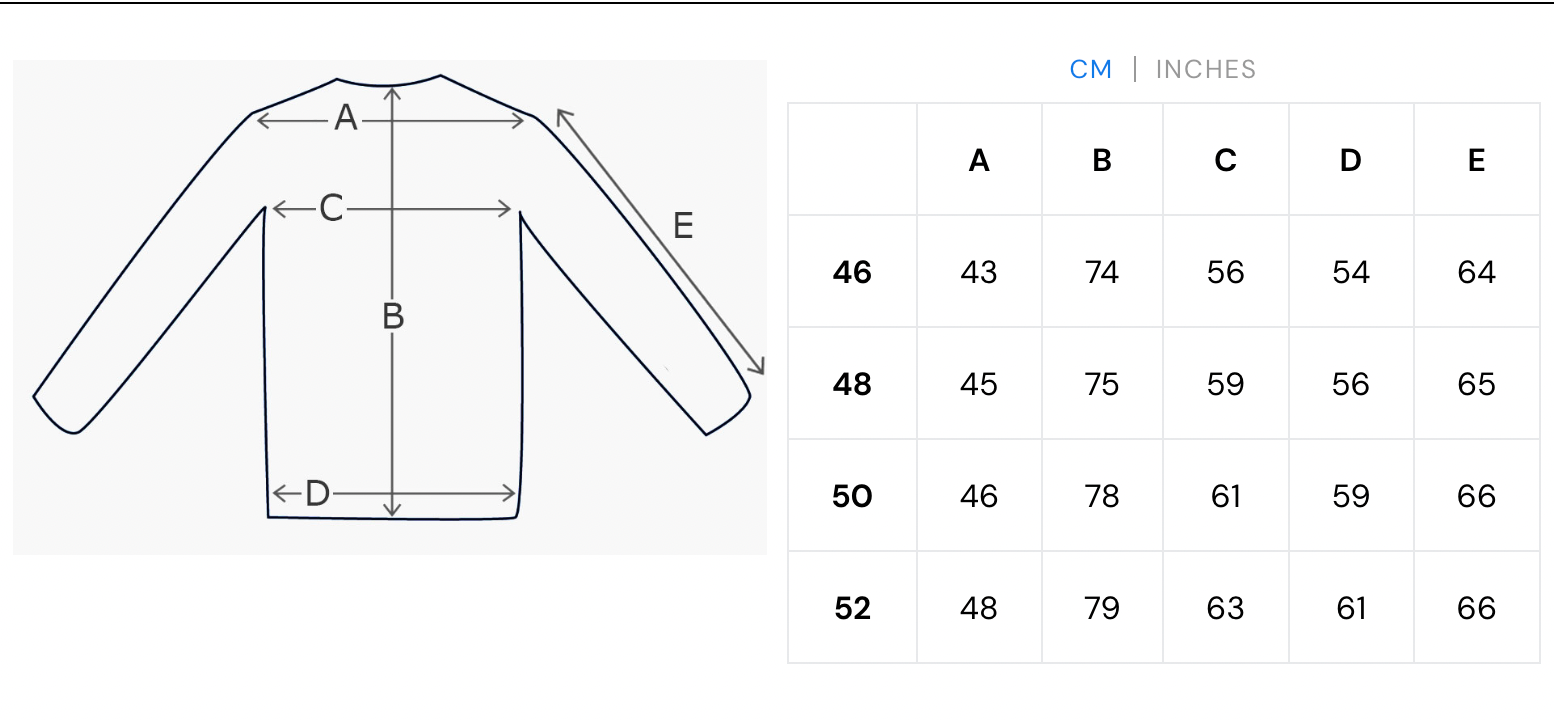Click the value 59 in size 48 row

1226,384
